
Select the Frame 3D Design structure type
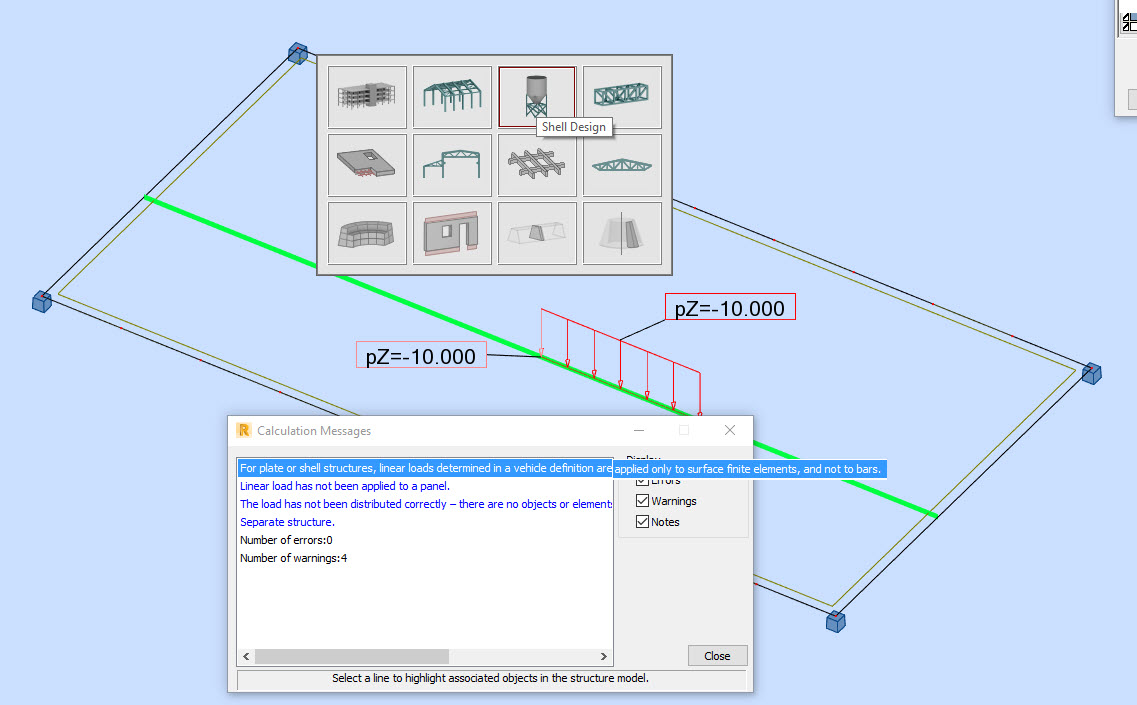coord(452,96)
